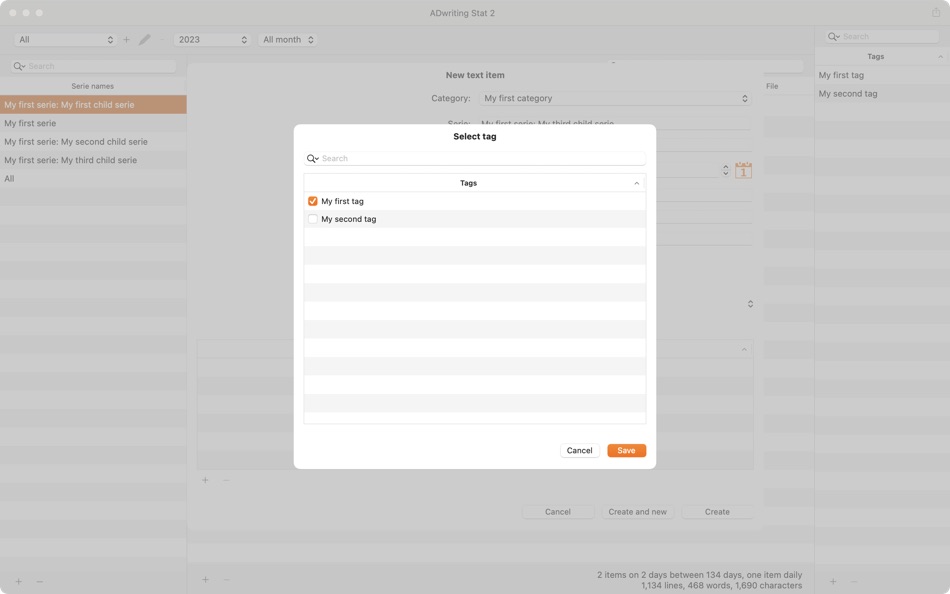
Task: Open the Category dropdown showing My first category
Action: 615,98
